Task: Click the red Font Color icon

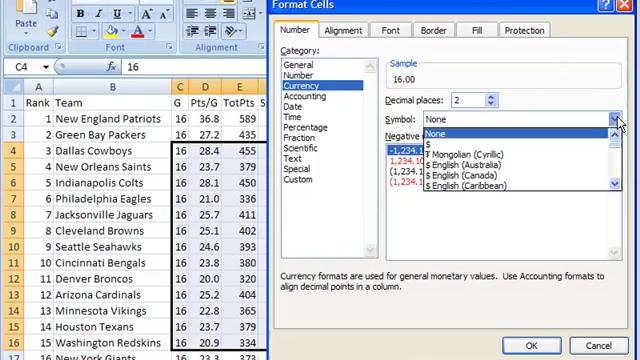Action: (x=138, y=31)
